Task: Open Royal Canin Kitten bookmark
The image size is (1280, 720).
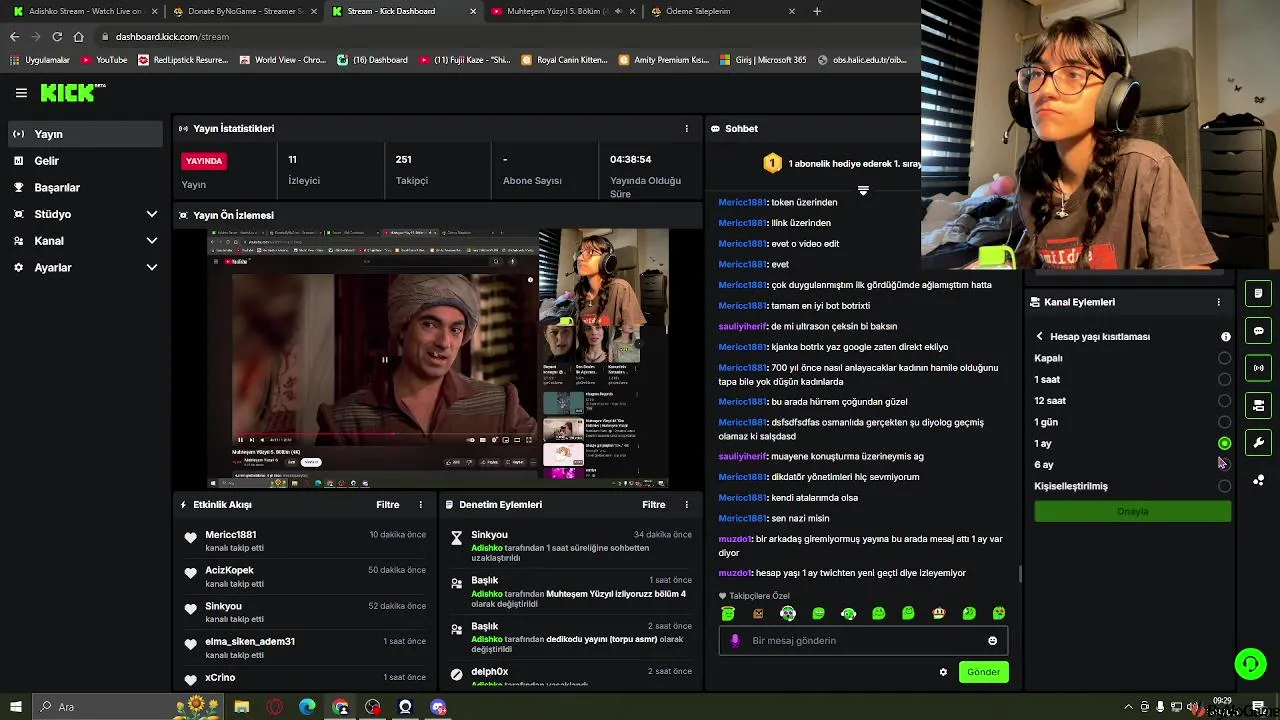Action: click(x=564, y=60)
